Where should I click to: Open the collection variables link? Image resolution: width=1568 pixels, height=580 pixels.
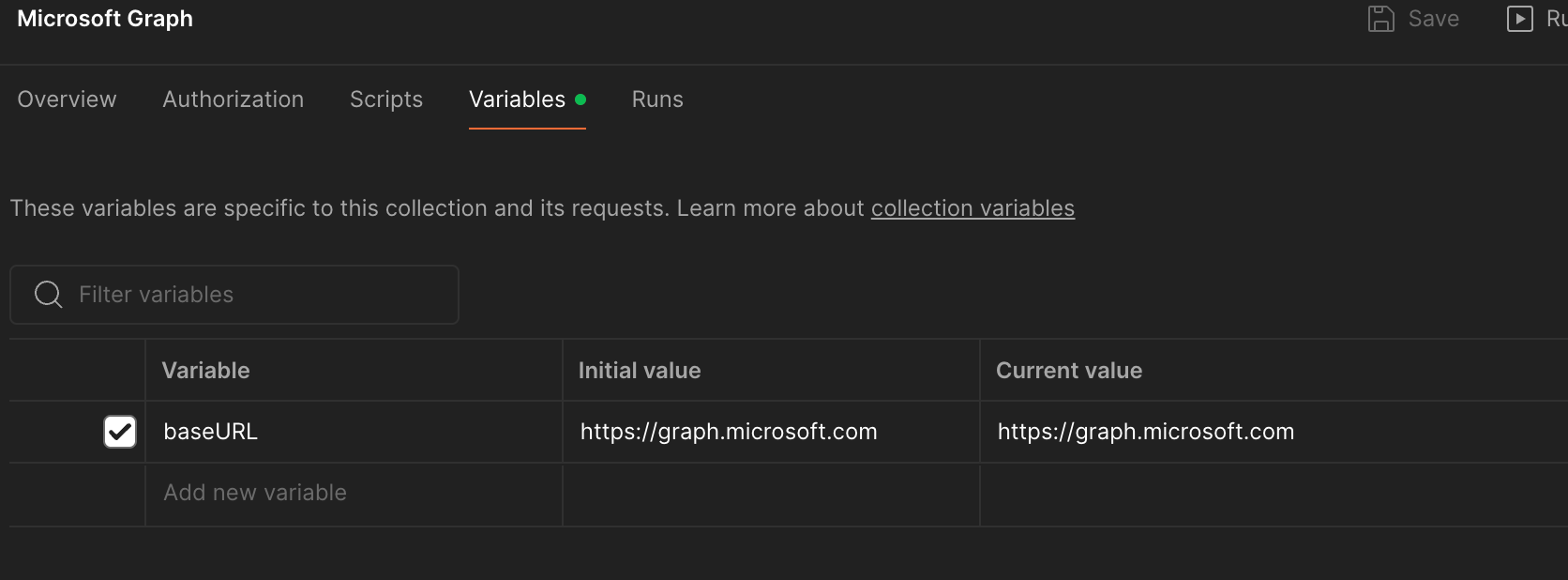tap(972, 208)
